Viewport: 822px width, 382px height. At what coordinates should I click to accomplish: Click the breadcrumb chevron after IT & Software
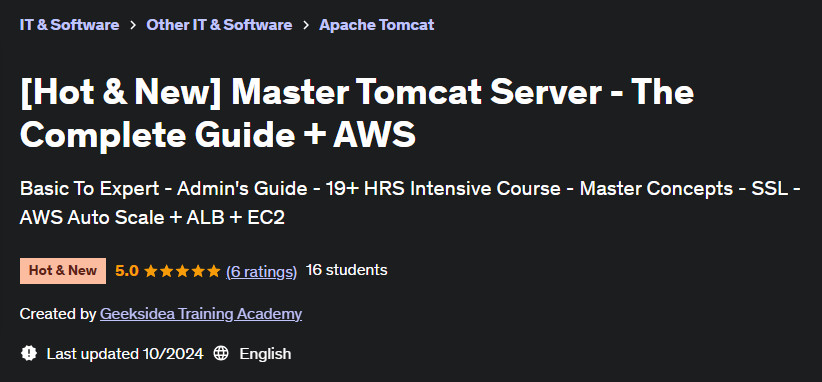pyautogui.click(x=133, y=25)
